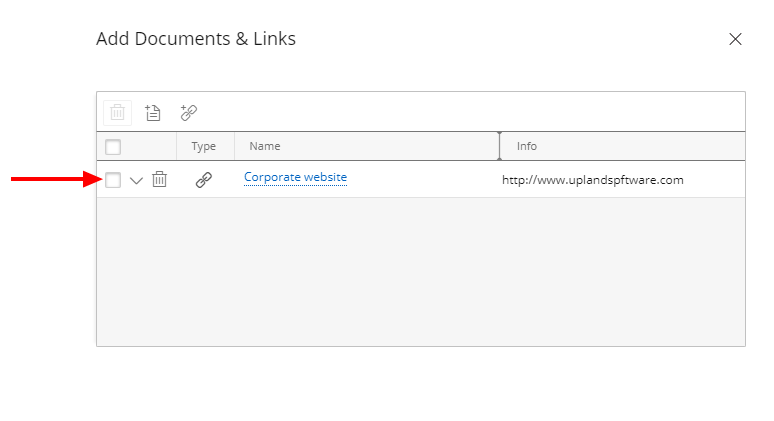
Task: Close the Add Documents & Links dialog
Action: (735, 39)
